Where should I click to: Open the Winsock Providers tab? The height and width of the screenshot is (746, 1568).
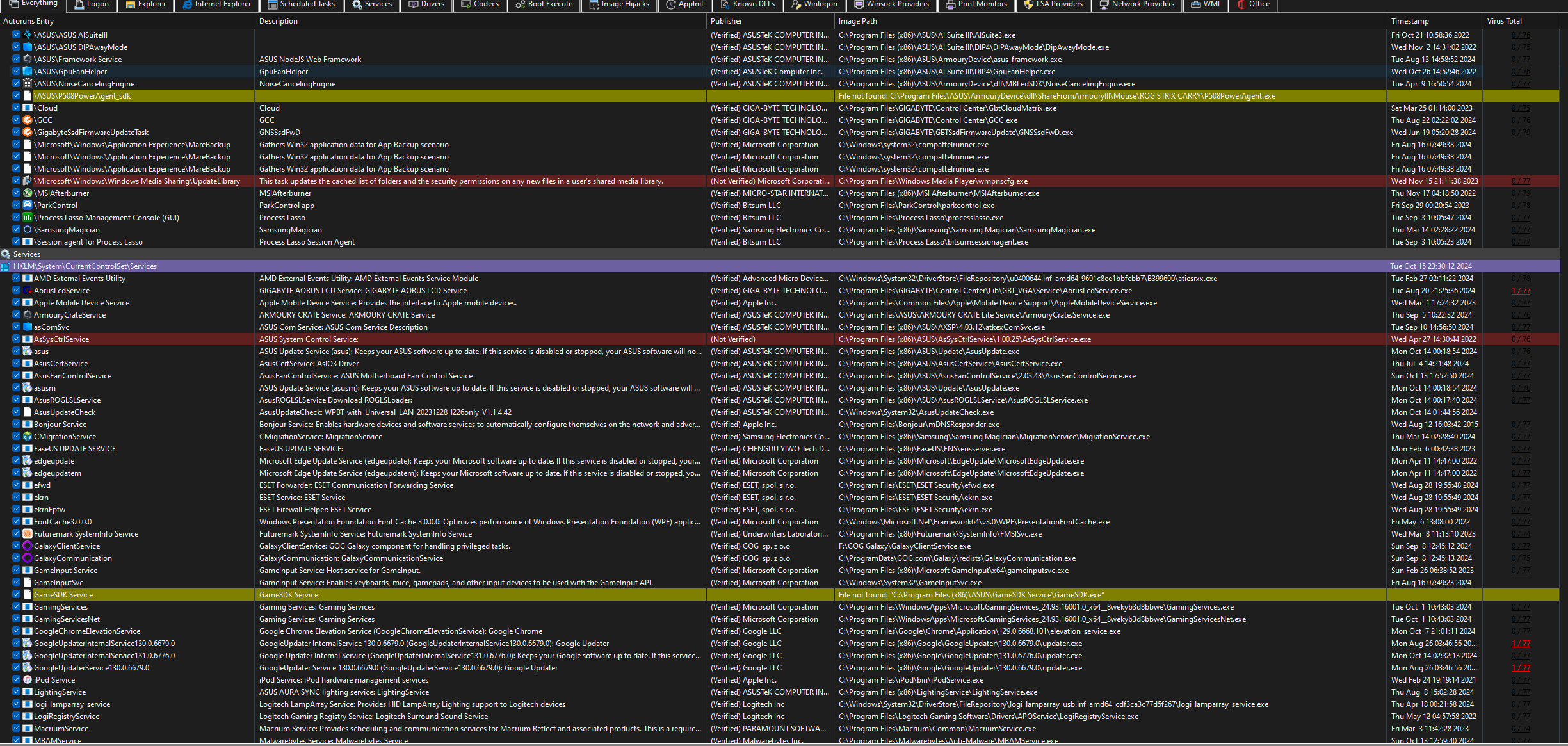(891, 4)
